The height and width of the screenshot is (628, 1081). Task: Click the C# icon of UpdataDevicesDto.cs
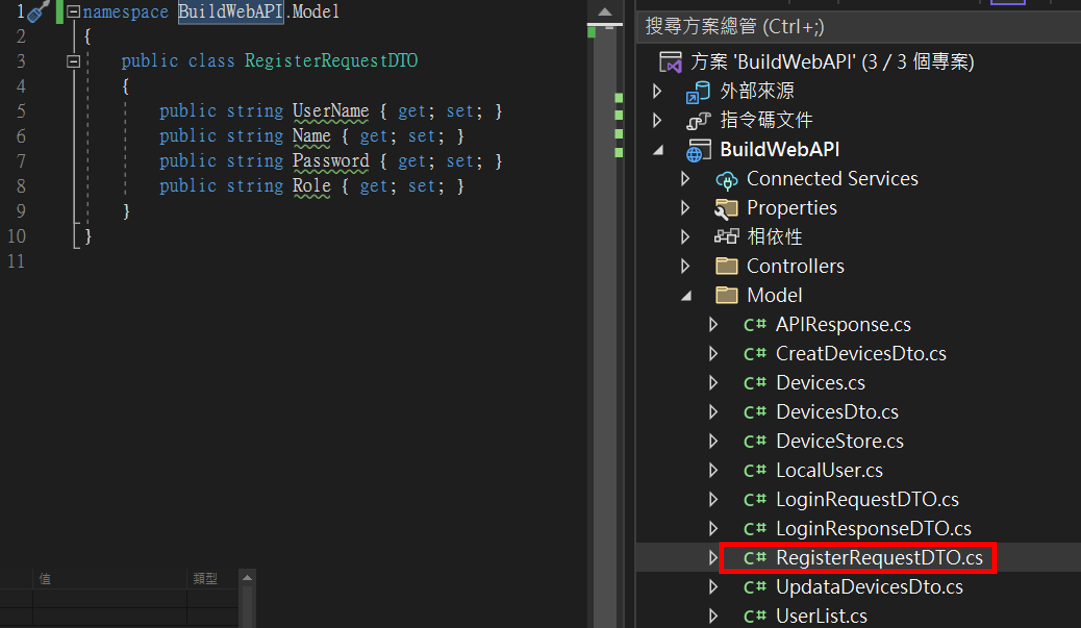755,587
